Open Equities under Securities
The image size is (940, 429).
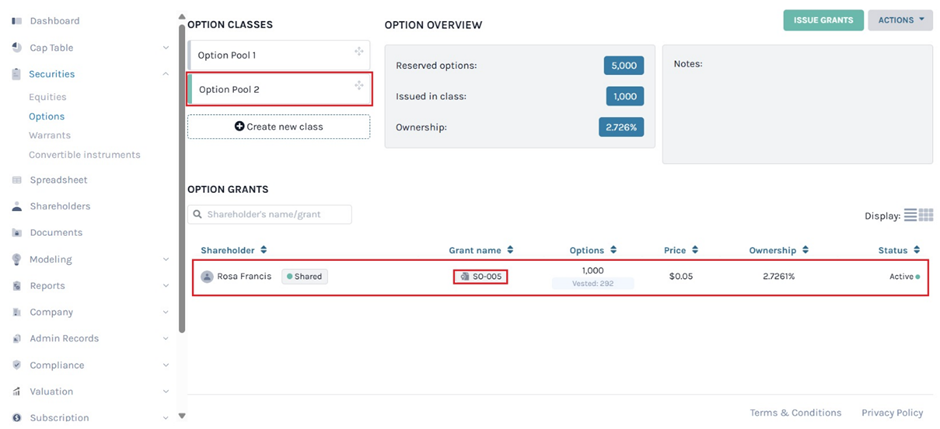tap(47, 97)
